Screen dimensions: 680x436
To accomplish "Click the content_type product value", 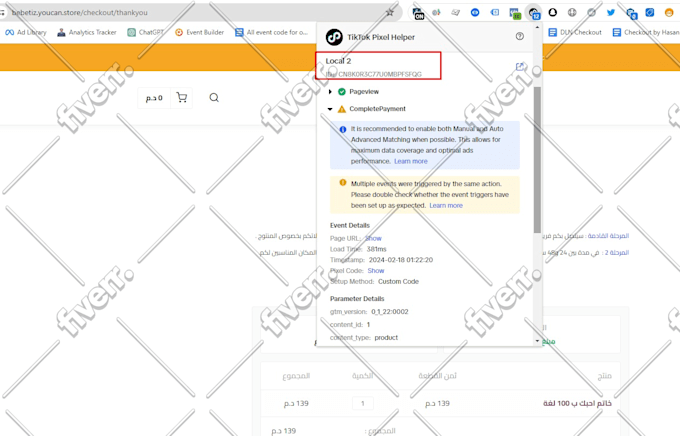I will 386,338.
